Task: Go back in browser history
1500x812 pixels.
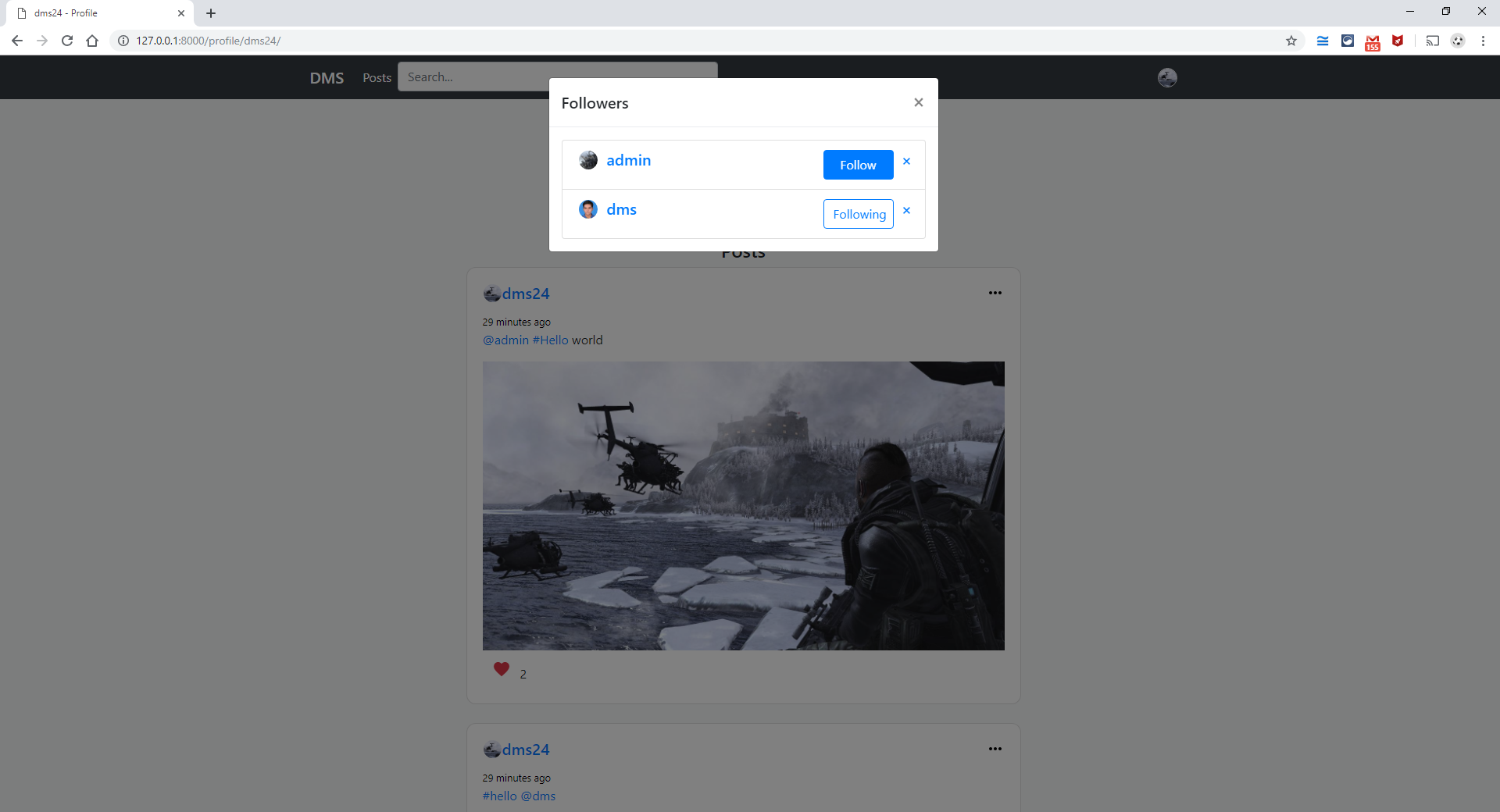Action: [17, 41]
